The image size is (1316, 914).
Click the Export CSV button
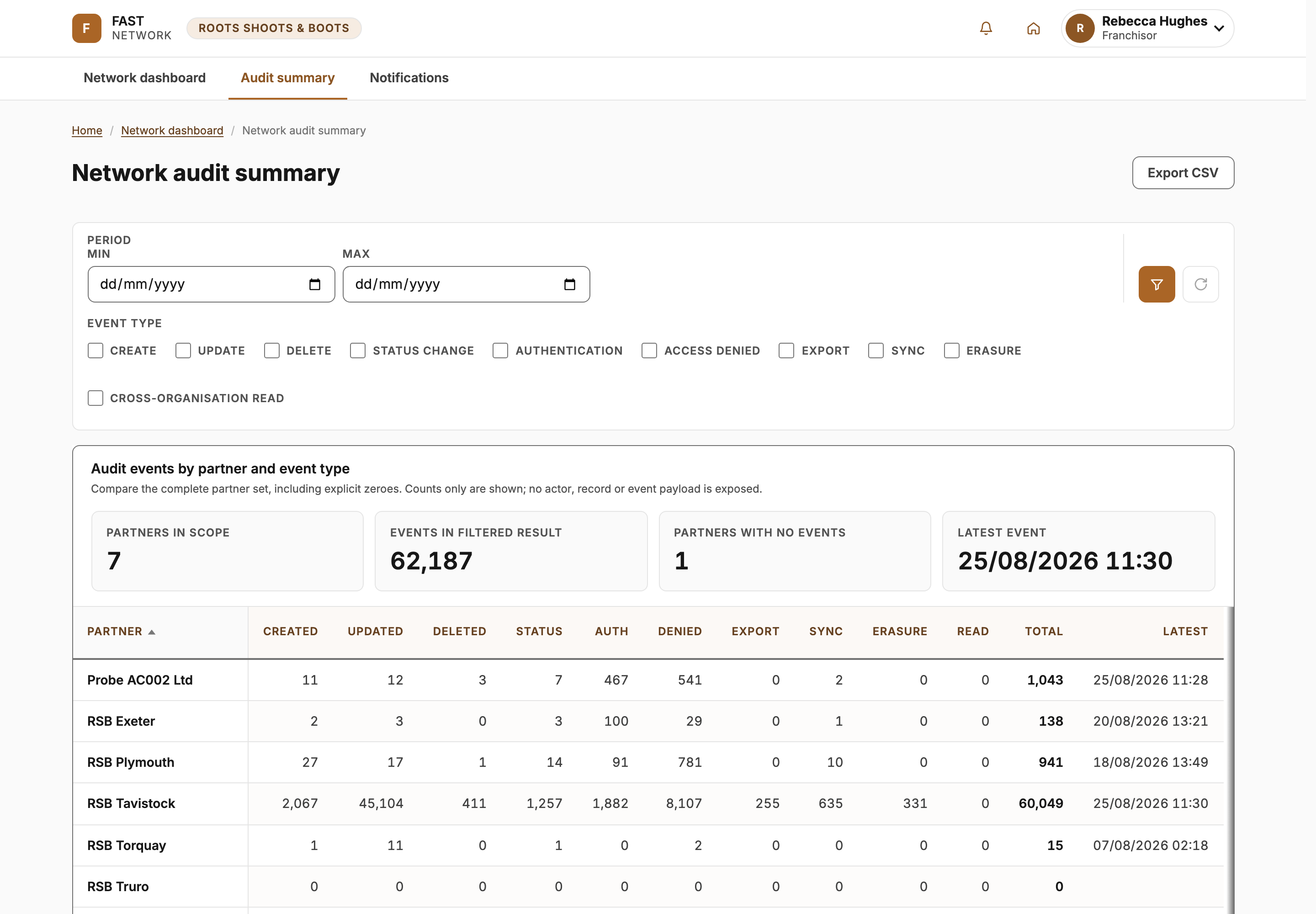point(1183,173)
